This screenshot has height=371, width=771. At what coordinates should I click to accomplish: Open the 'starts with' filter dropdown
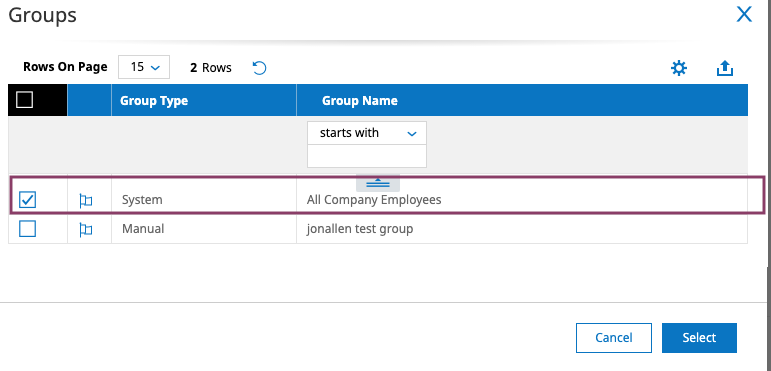367,133
